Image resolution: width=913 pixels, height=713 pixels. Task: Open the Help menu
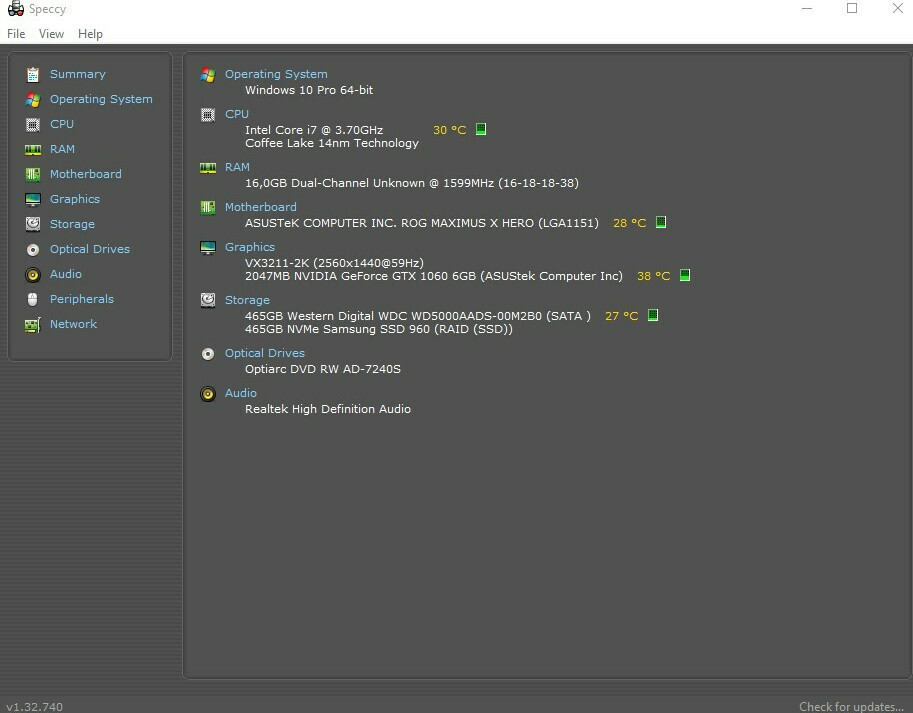pyautogui.click(x=90, y=33)
